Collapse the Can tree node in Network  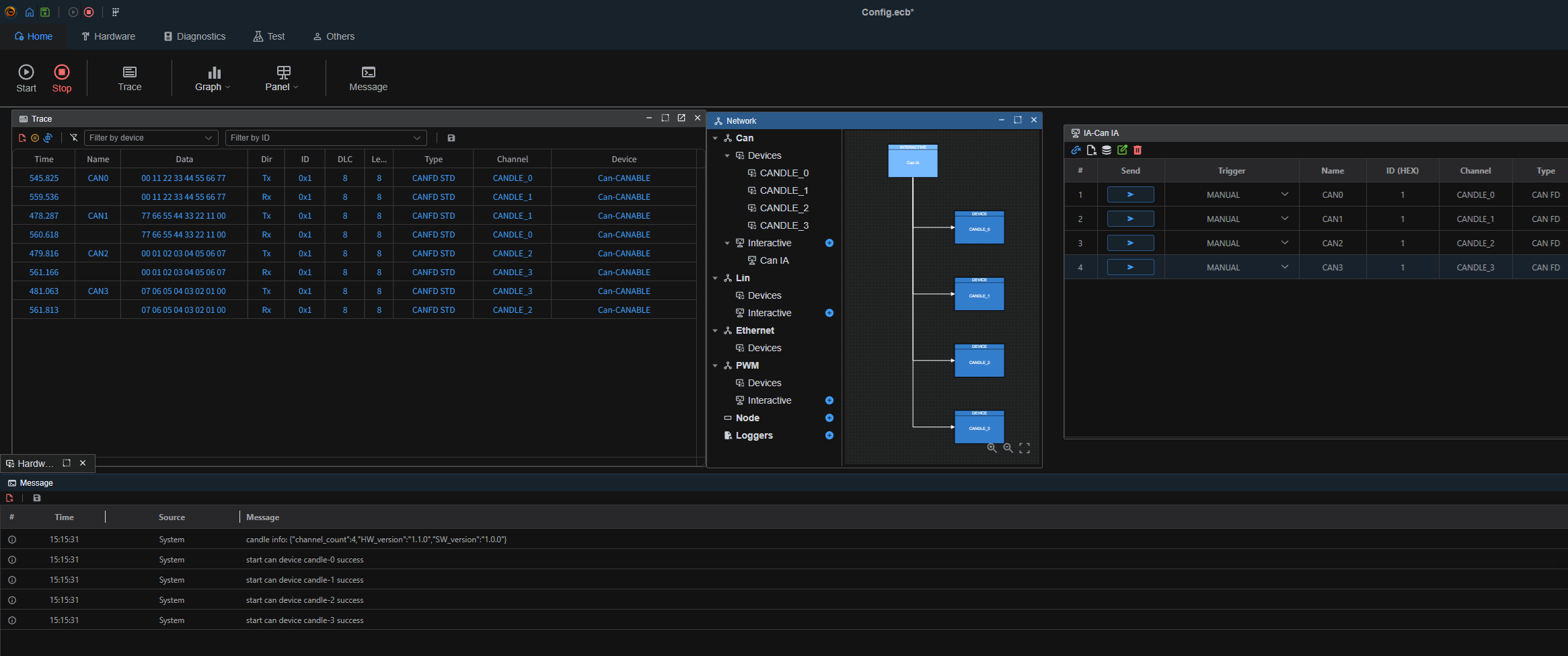click(715, 138)
